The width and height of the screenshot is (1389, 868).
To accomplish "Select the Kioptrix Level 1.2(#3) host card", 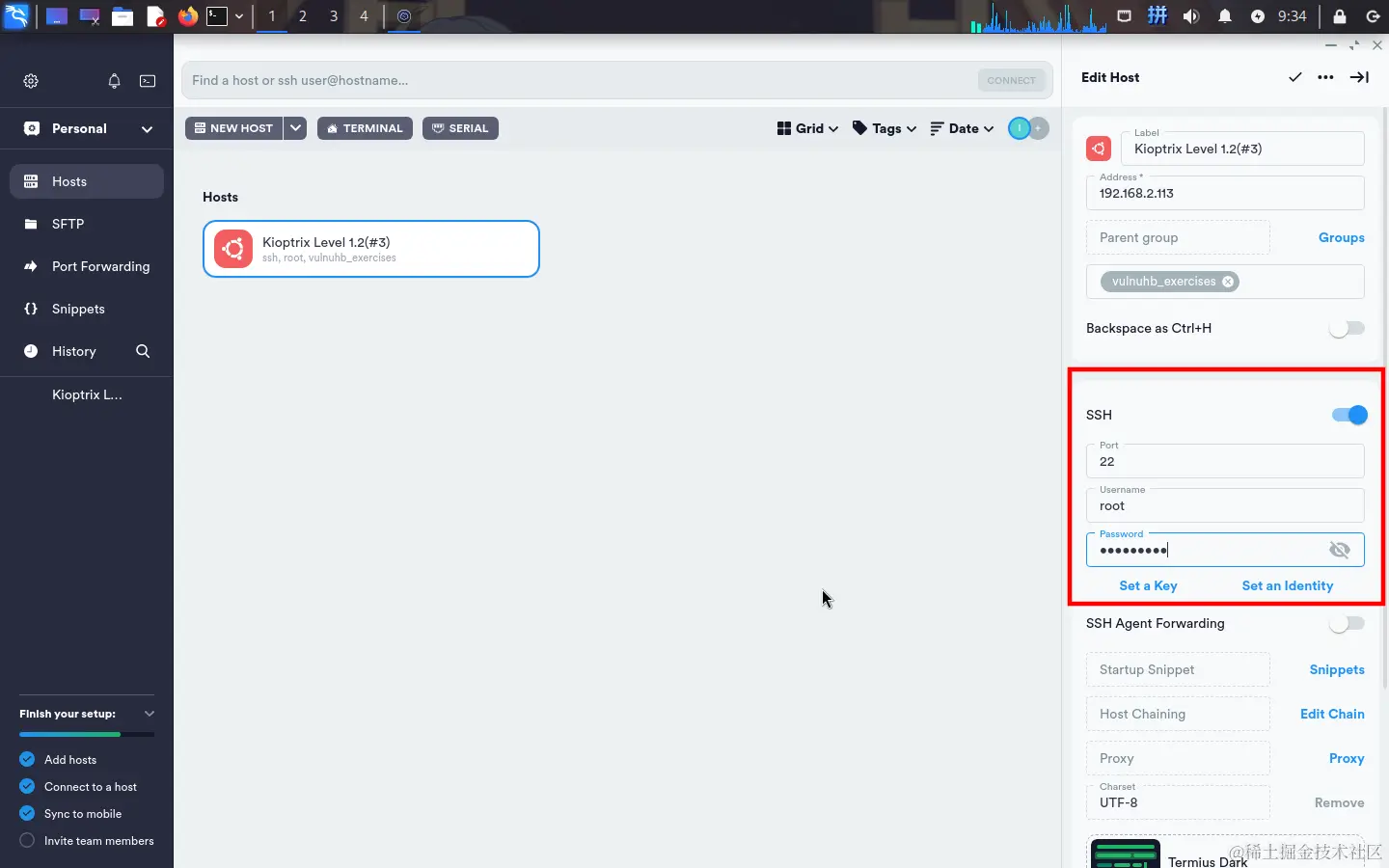I will 371,249.
